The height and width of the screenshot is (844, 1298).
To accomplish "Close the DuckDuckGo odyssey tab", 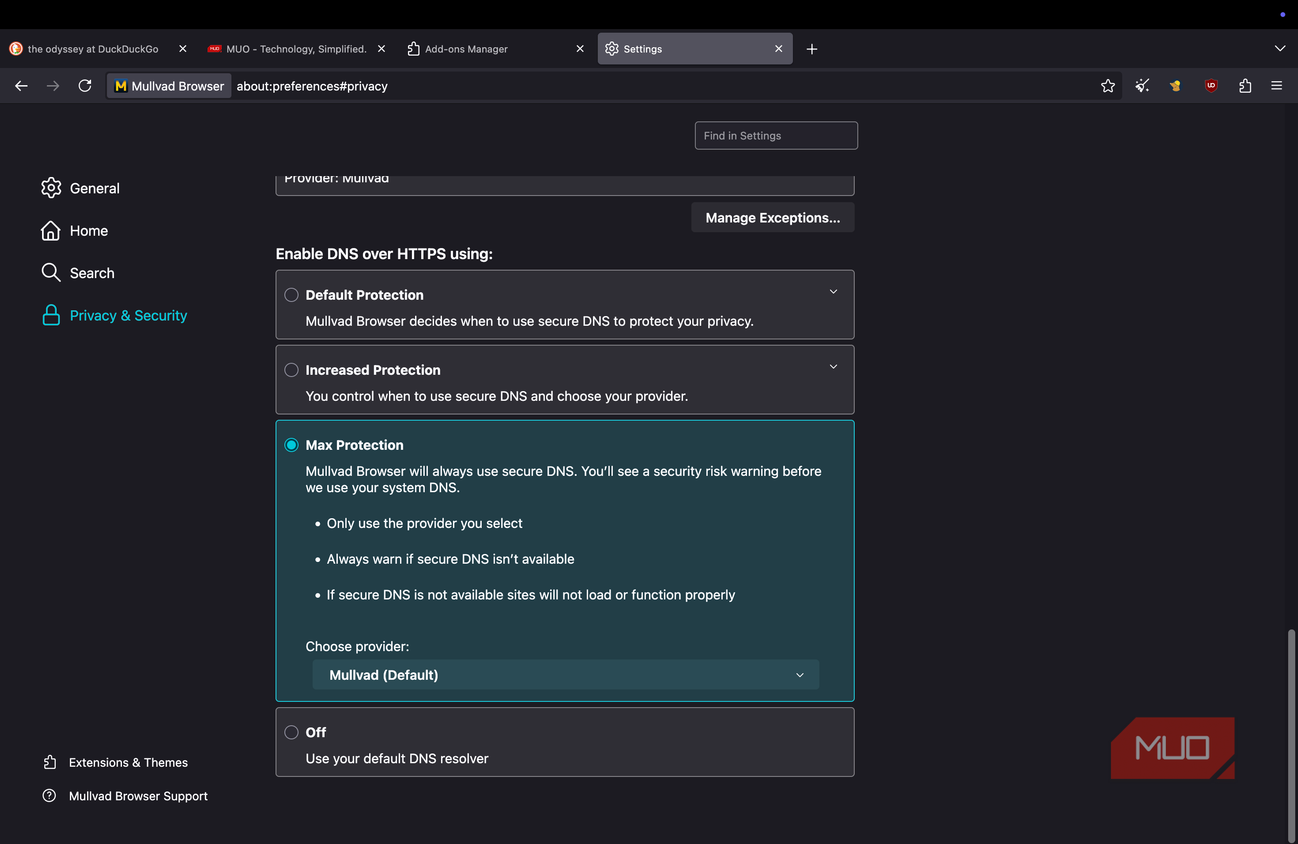I will [x=182, y=49].
